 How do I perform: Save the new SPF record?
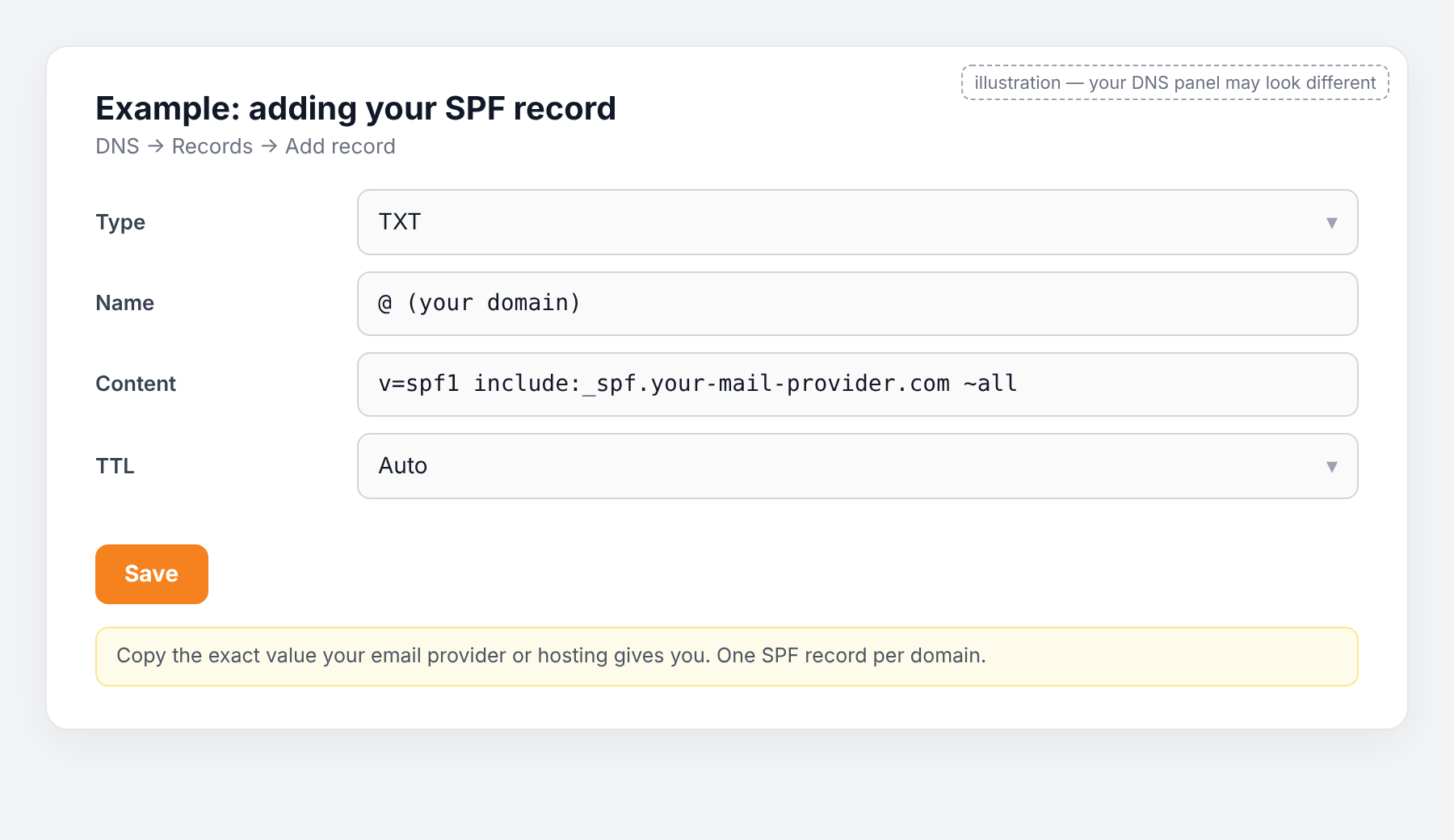point(152,574)
